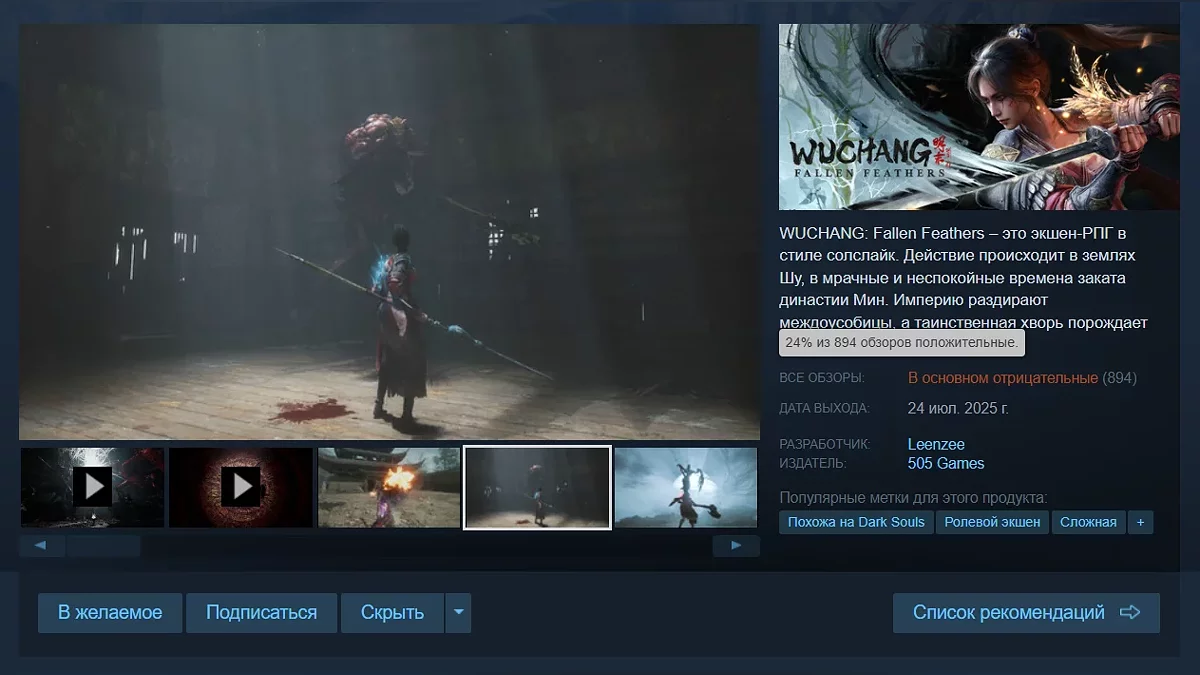Click the WUCHANG Fallen Feathers header image
The height and width of the screenshot is (675, 1200).
979,117
